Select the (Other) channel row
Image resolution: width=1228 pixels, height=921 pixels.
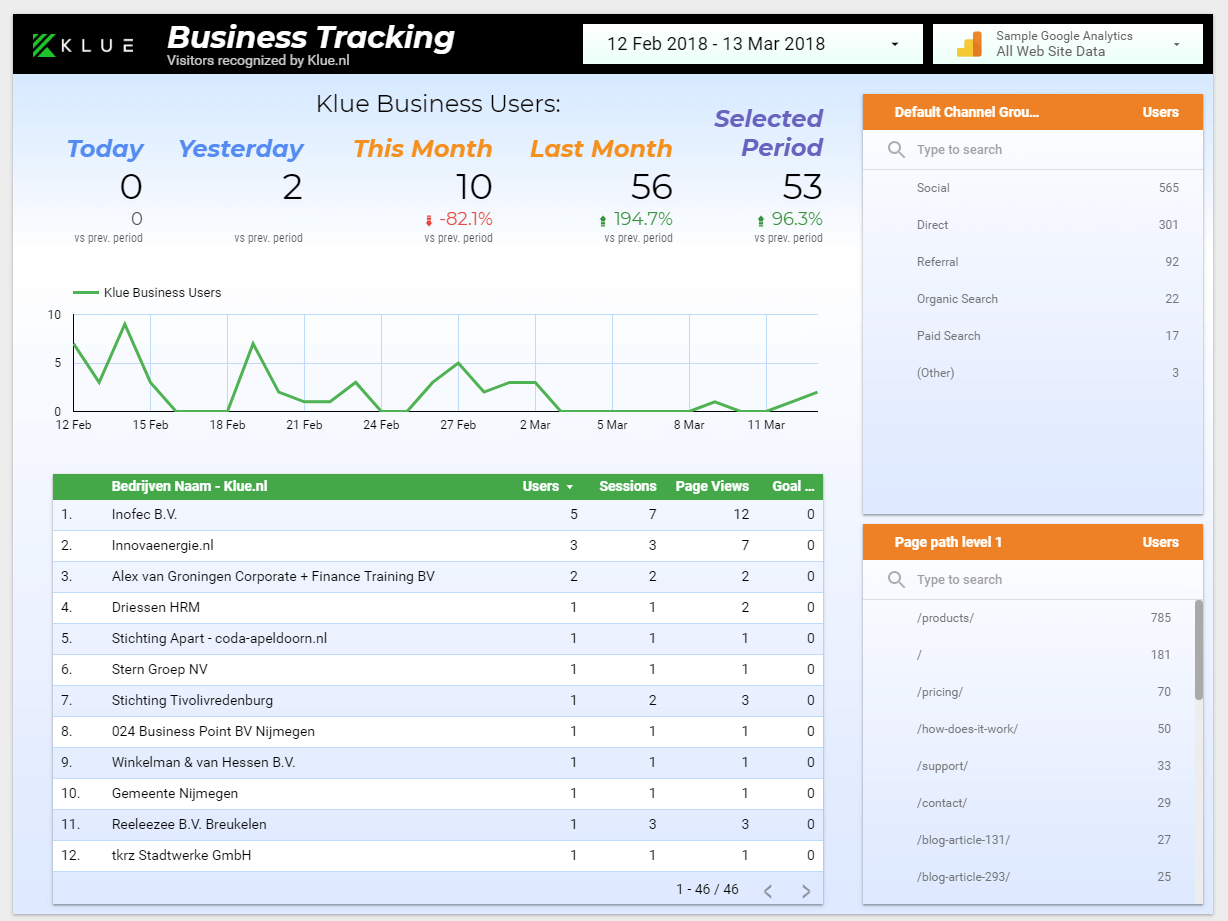[x=1033, y=373]
